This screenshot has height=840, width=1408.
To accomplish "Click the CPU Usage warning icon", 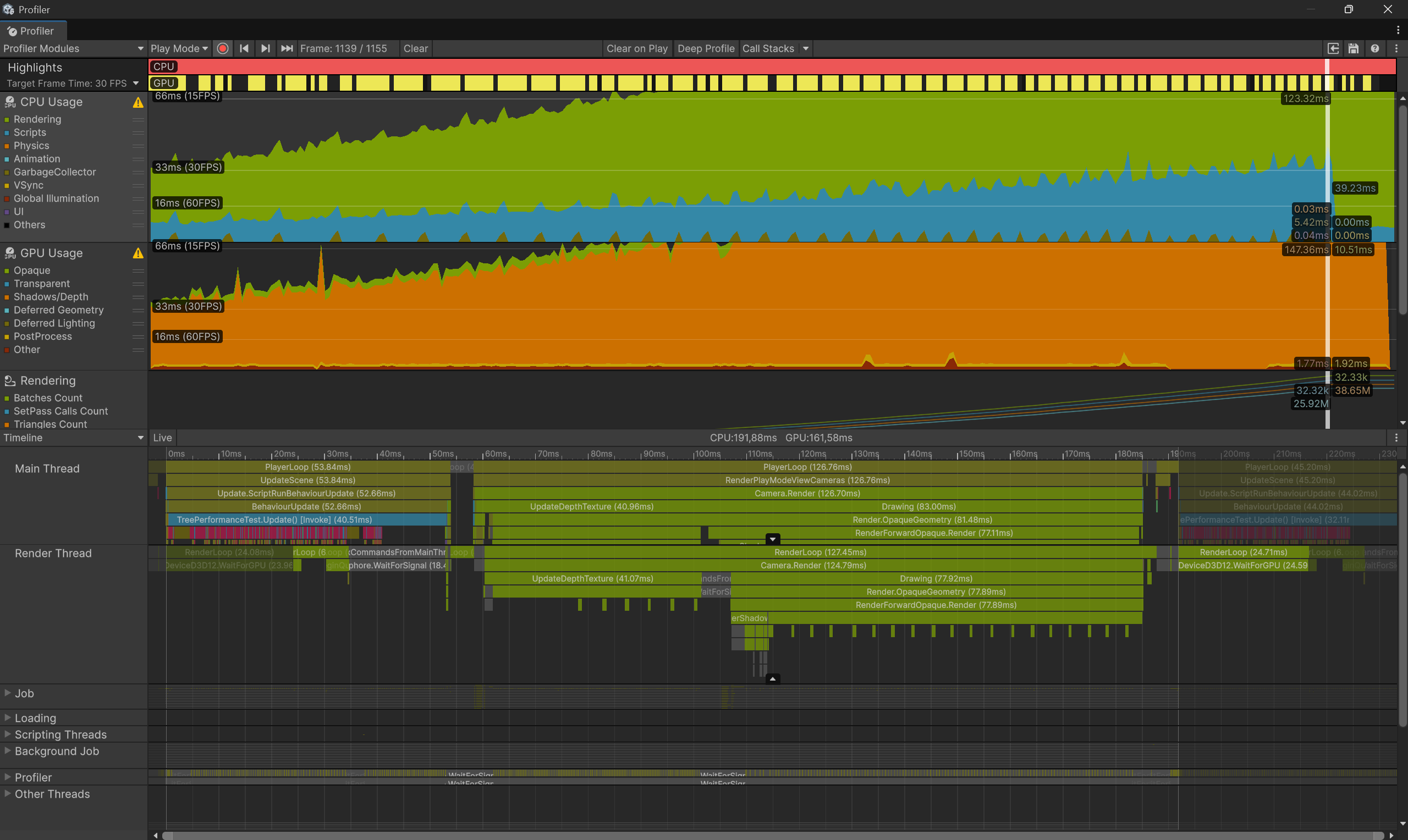I will tap(137, 102).
